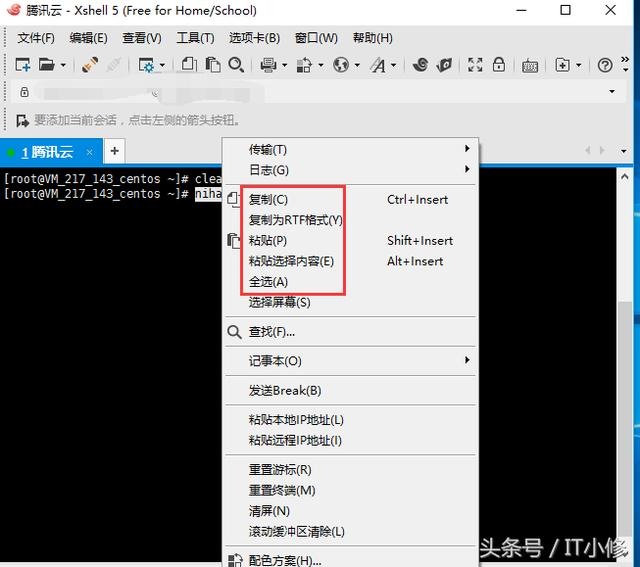This screenshot has width=640, height=567.
Task: Click the terminal scrollbar up arrow
Action: (x=624, y=177)
